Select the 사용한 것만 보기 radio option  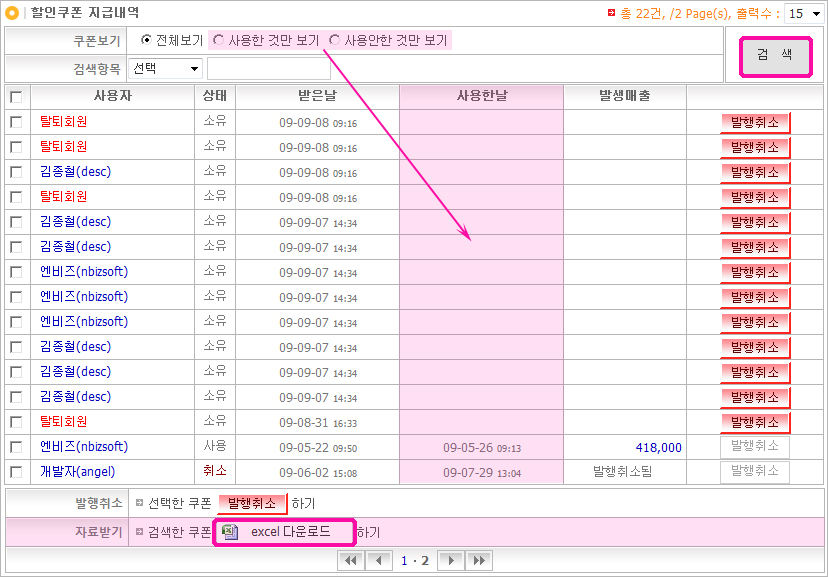coord(218,41)
